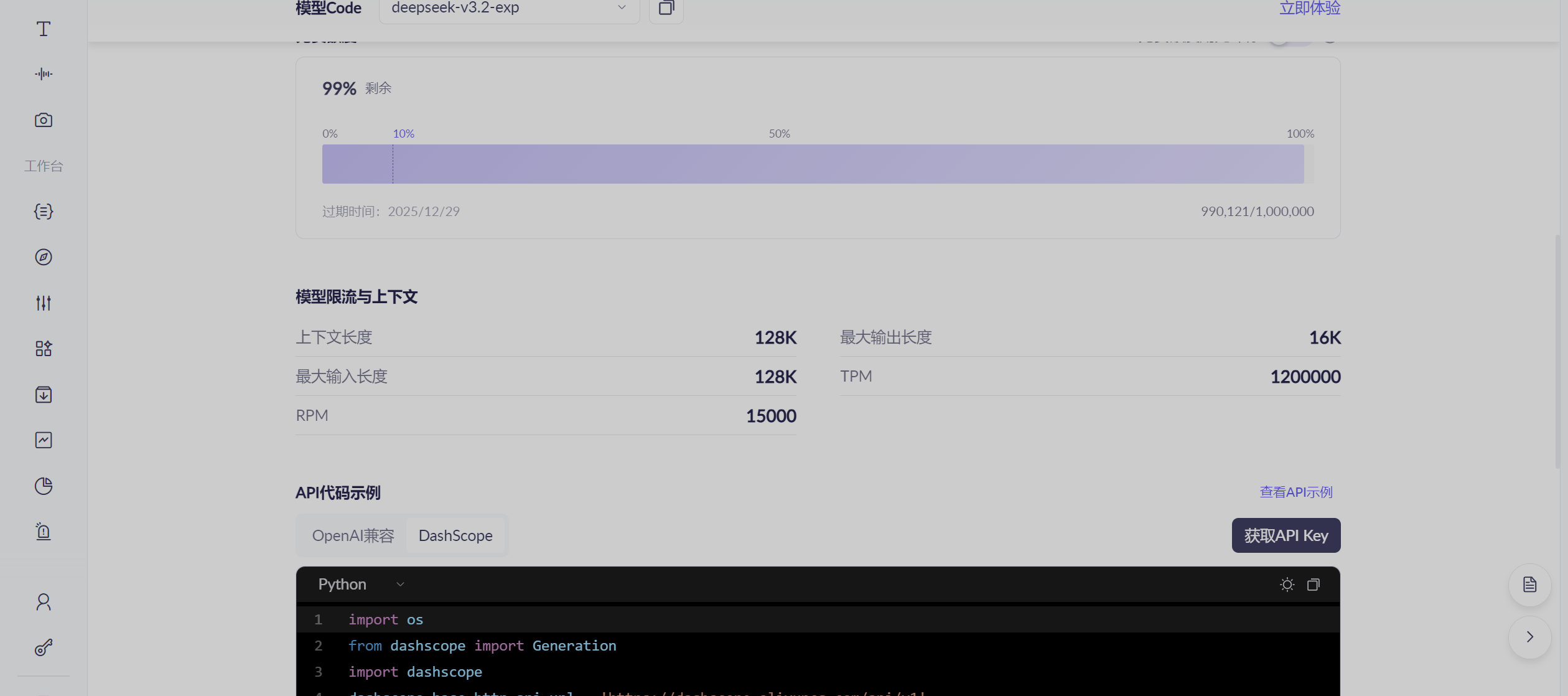
Task: Click the compass explore sidebar icon
Action: (43, 257)
